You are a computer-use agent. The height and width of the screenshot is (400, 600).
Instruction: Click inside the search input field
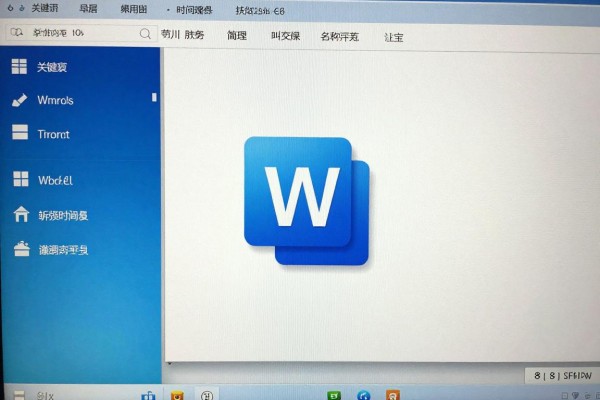point(81,33)
